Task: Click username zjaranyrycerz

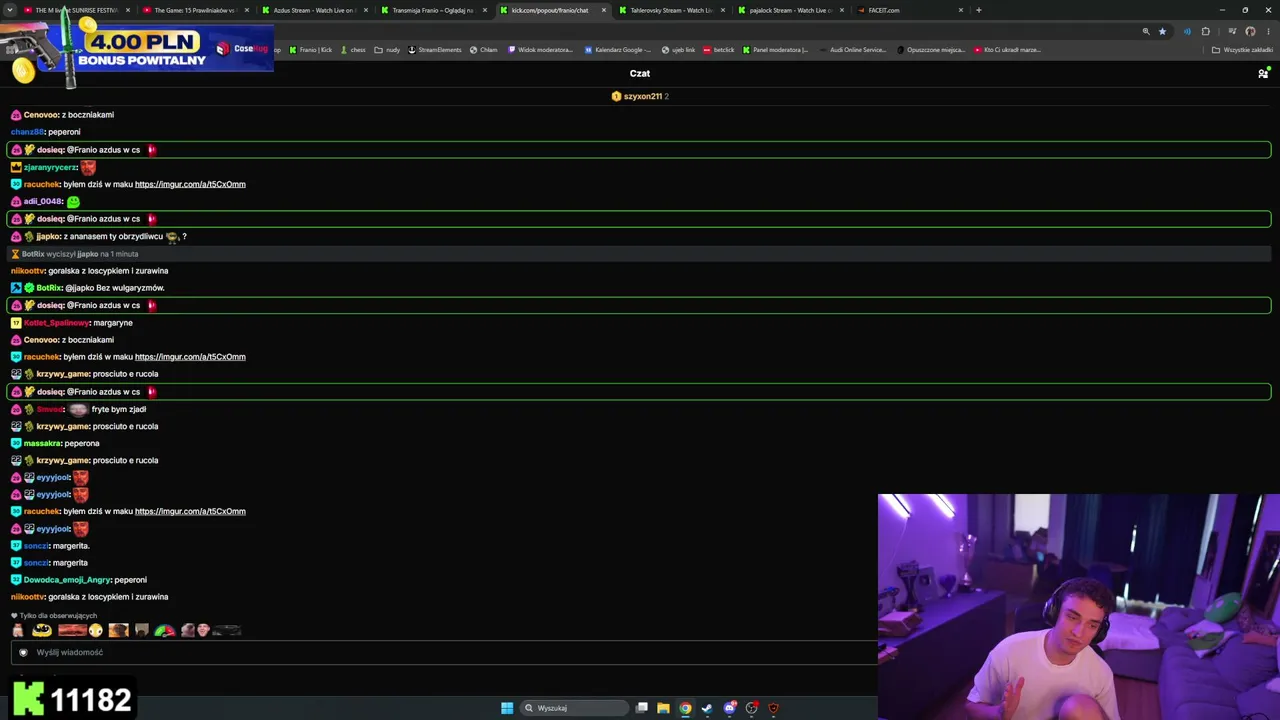Action: tap(50, 167)
